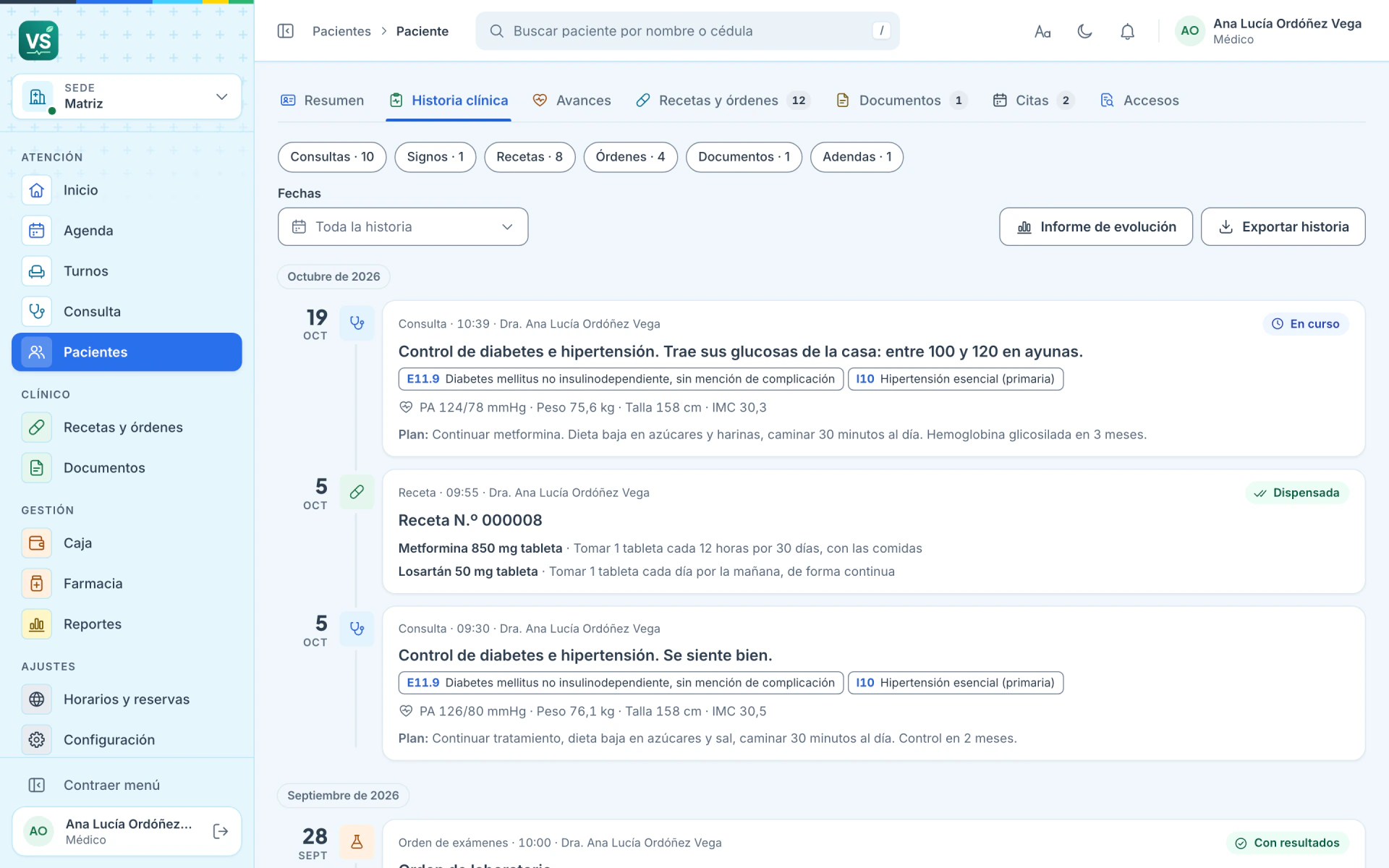The height and width of the screenshot is (868, 1389).
Task: Expand the Sede Matriz selector
Action: point(127,96)
